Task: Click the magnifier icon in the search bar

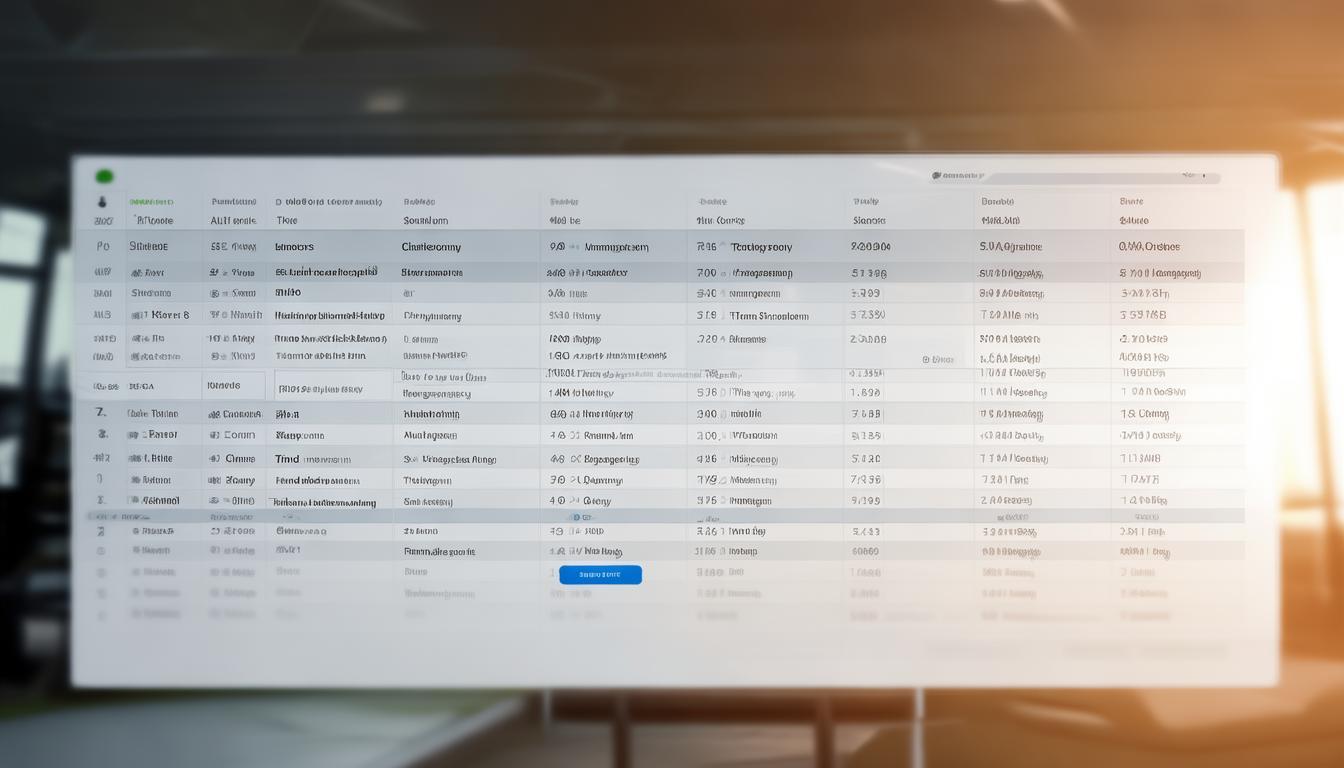Action: (x=936, y=177)
